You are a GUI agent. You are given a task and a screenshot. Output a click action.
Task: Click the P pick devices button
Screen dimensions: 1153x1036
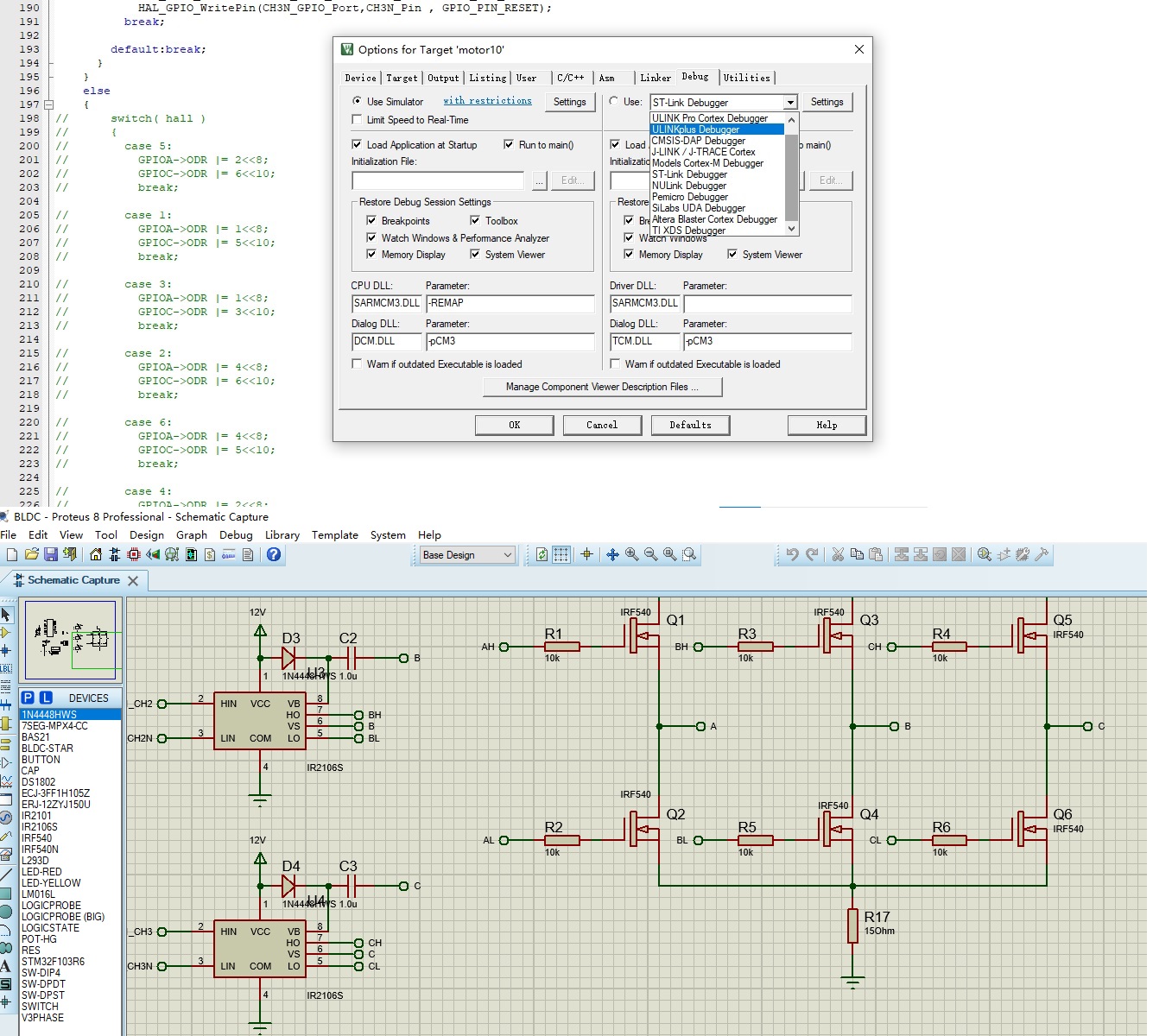(x=28, y=698)
